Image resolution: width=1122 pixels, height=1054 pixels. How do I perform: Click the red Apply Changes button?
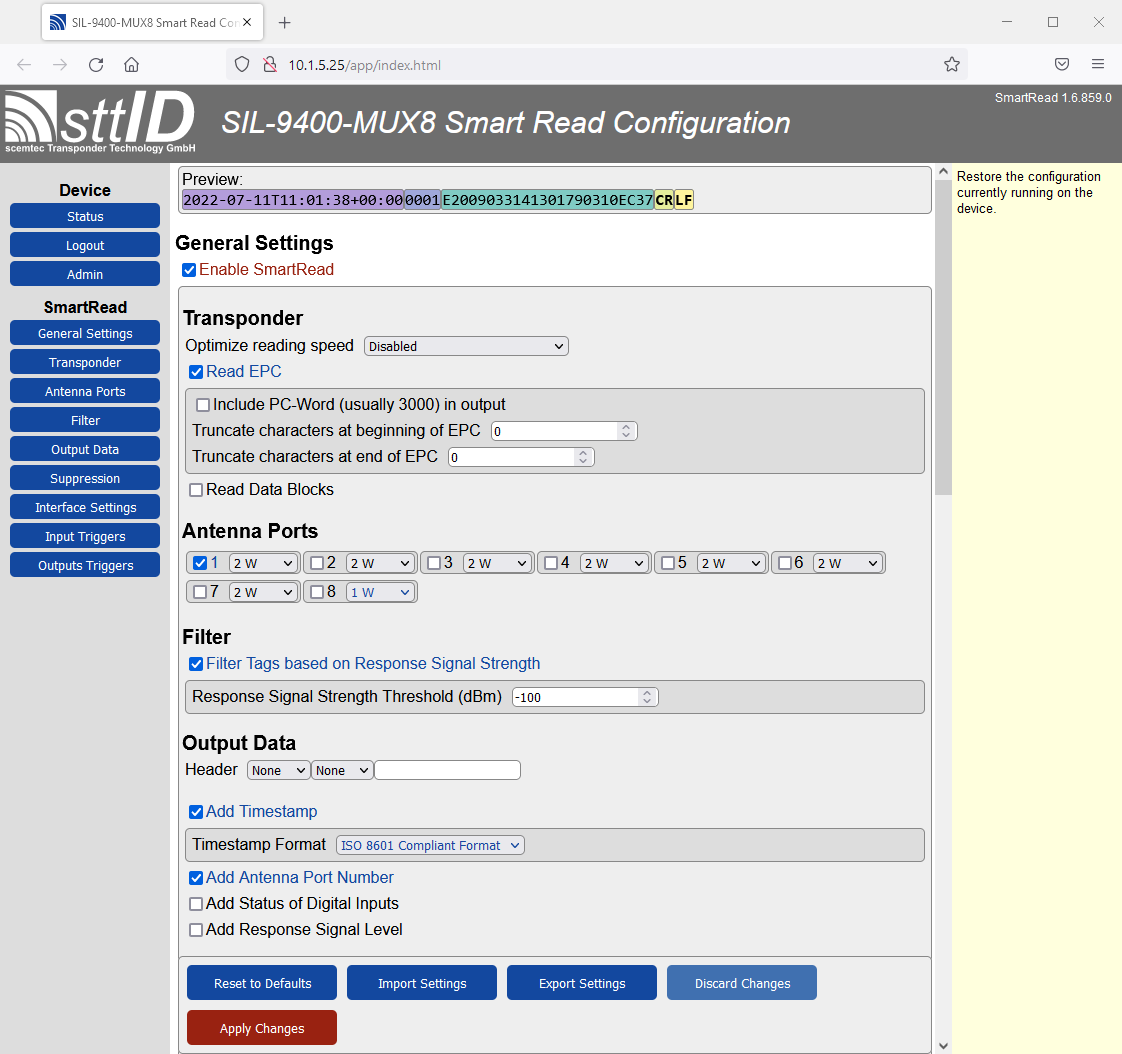pyautogui.click(x=262, y=1028)
